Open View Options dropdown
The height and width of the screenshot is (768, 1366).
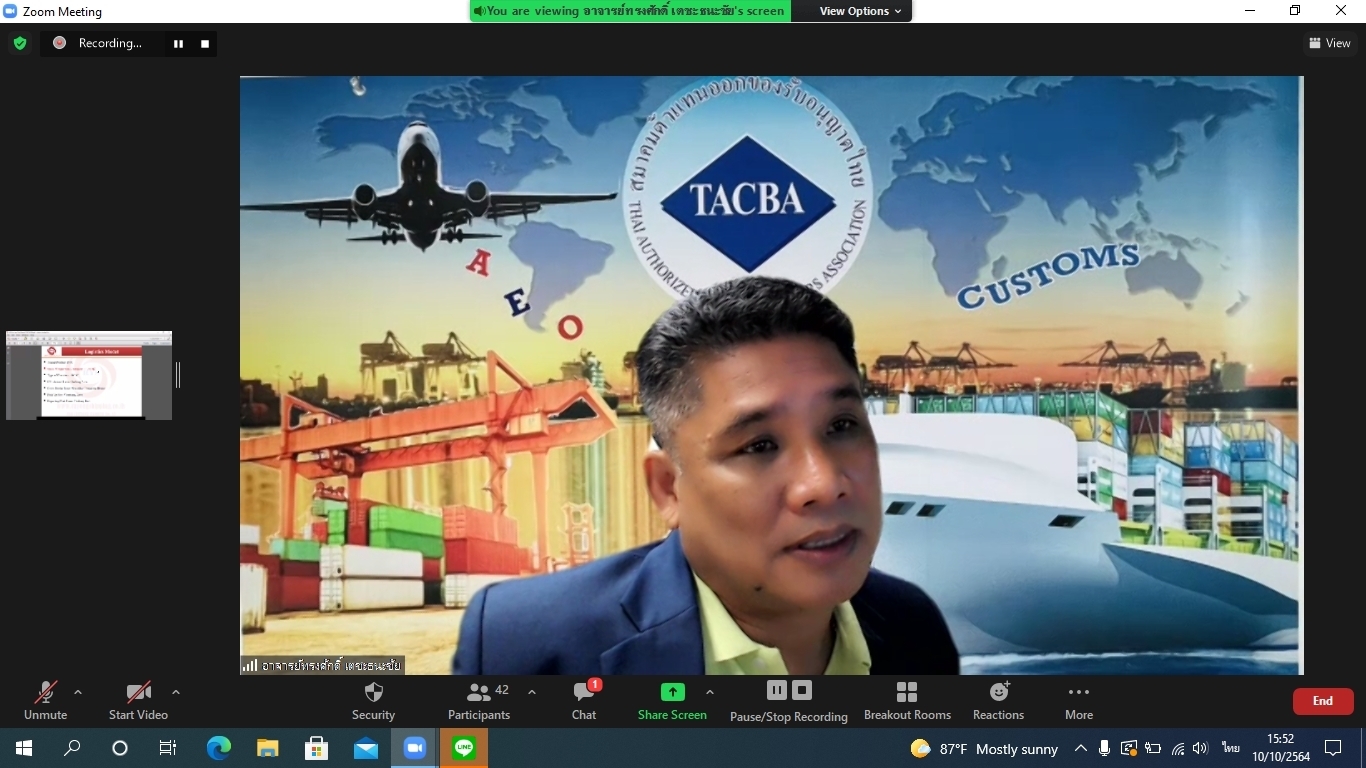[860, 11]
